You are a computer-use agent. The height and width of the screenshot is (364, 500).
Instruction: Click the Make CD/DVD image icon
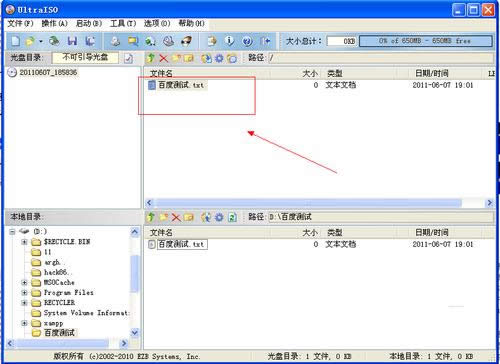(115, 41)
